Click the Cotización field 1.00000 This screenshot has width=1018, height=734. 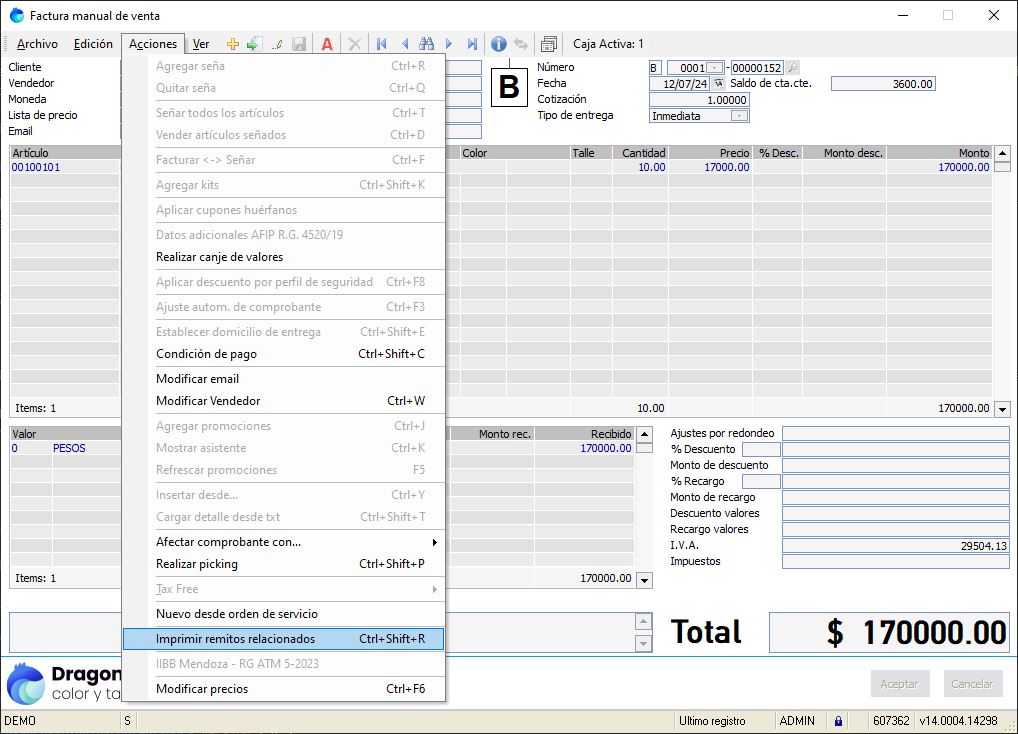(699, 100)
